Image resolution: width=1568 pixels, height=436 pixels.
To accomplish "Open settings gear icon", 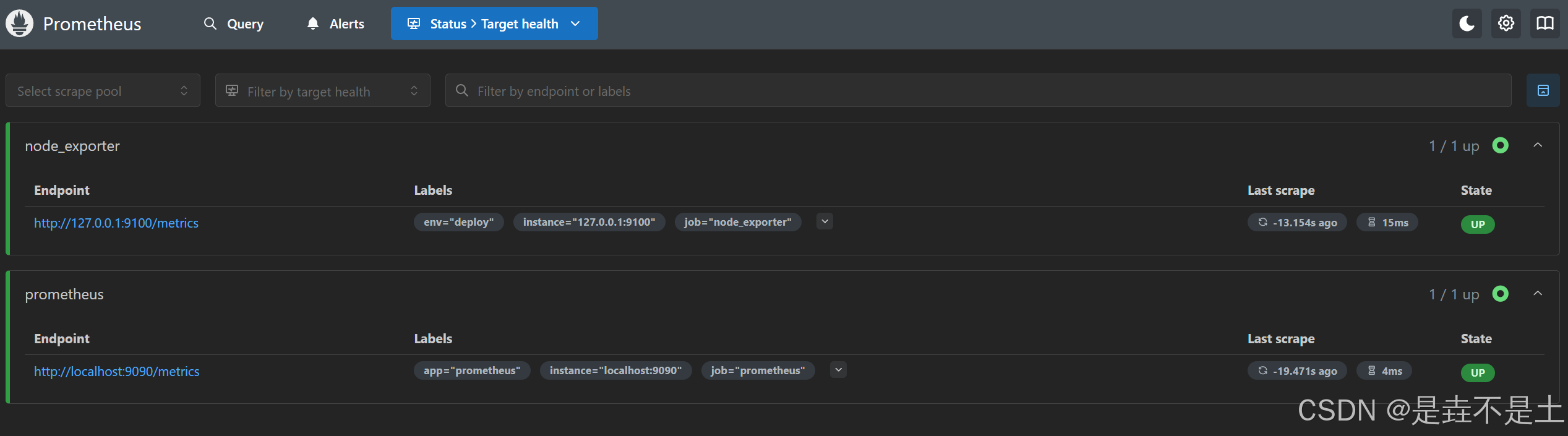I will pos(1506,24).
